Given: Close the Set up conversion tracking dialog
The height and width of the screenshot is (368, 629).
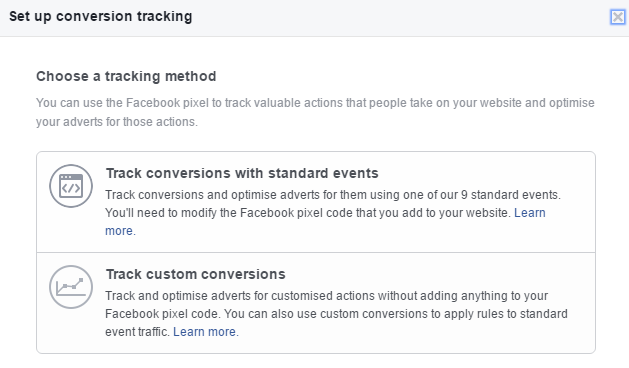Looking at the screenshot, I should point(618,17).
